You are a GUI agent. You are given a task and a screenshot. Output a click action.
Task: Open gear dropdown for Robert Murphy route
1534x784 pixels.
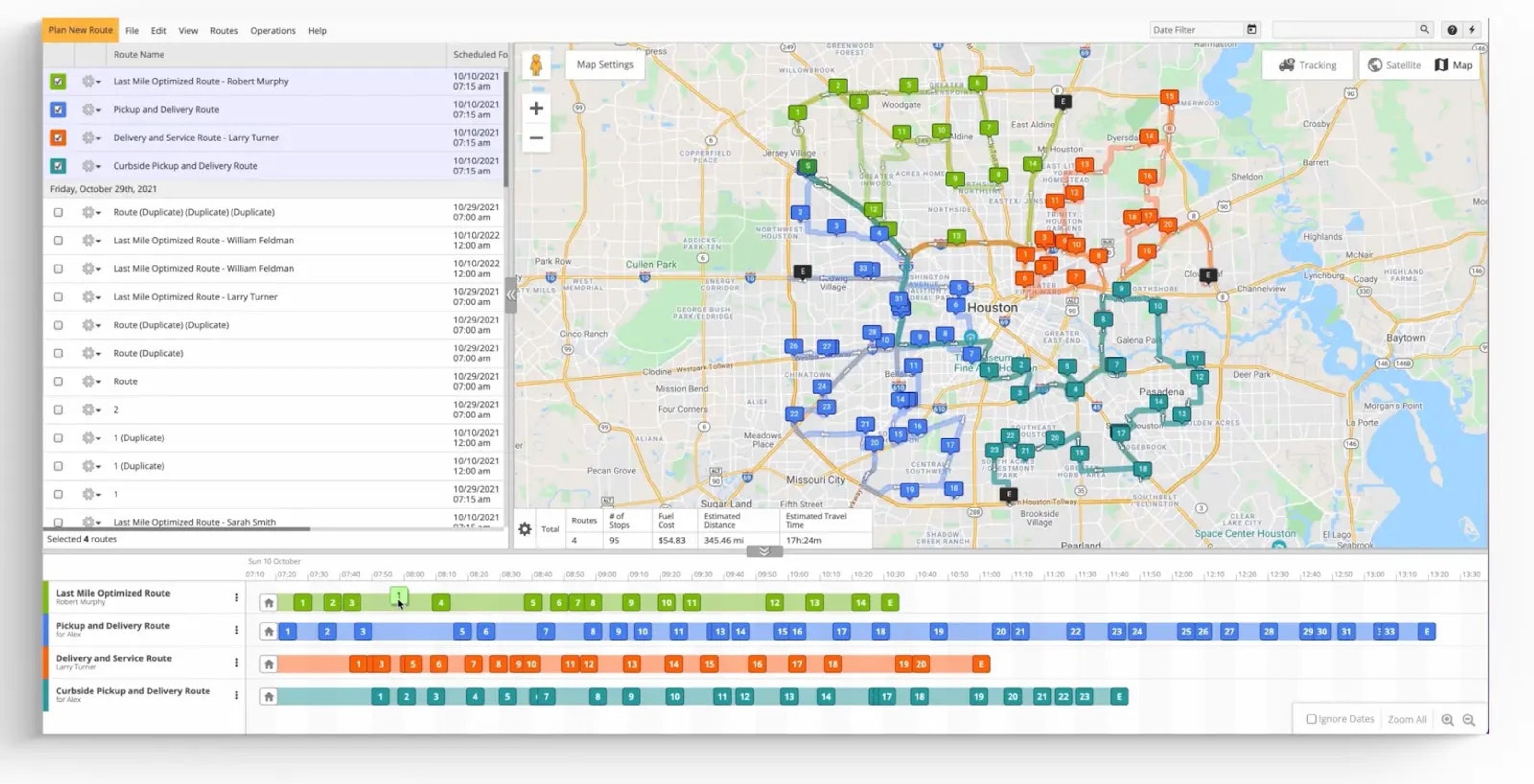91,81
